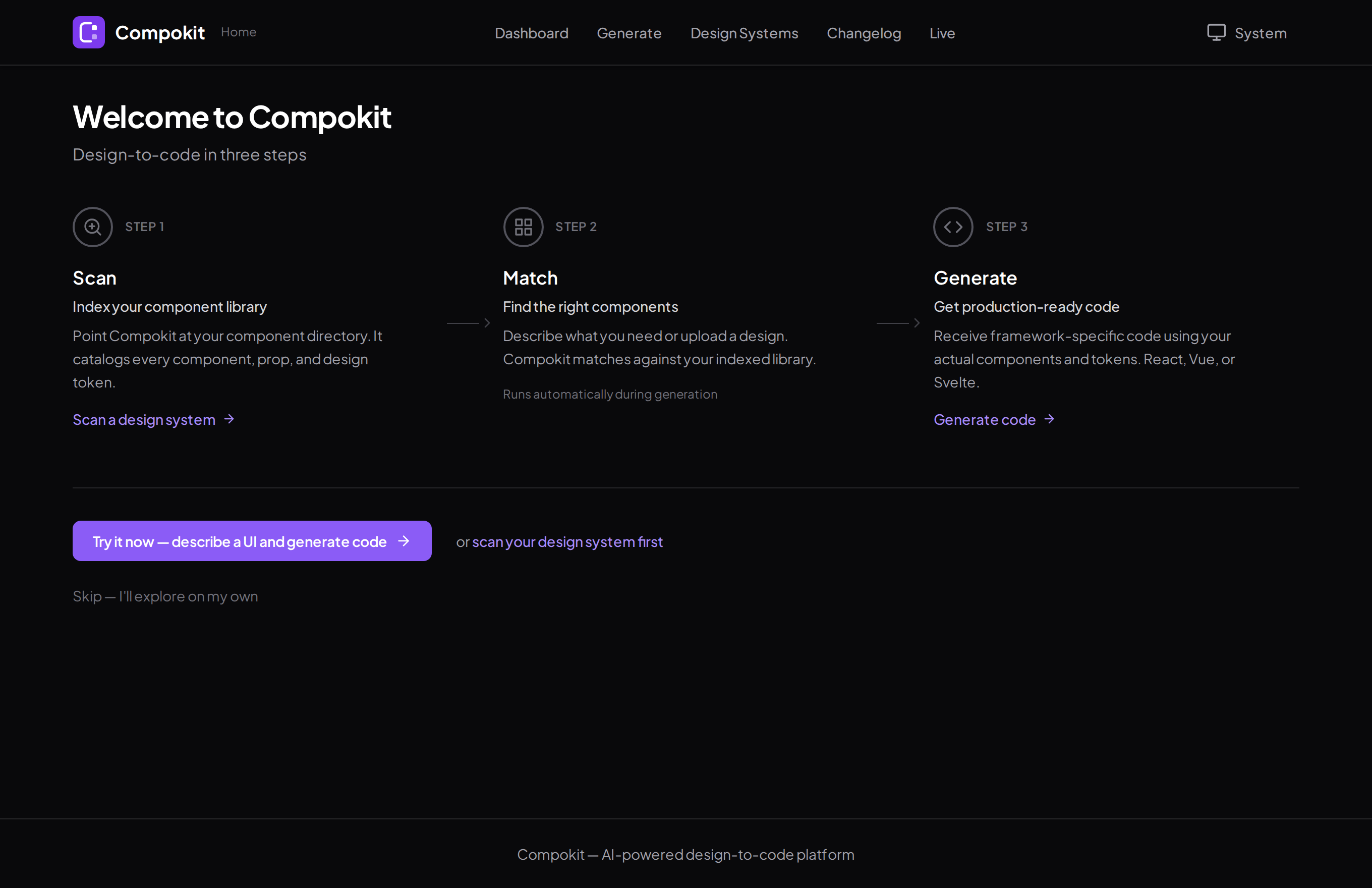Click the STEP 2 label
The image size is (1372, 888).
(576, 227)
